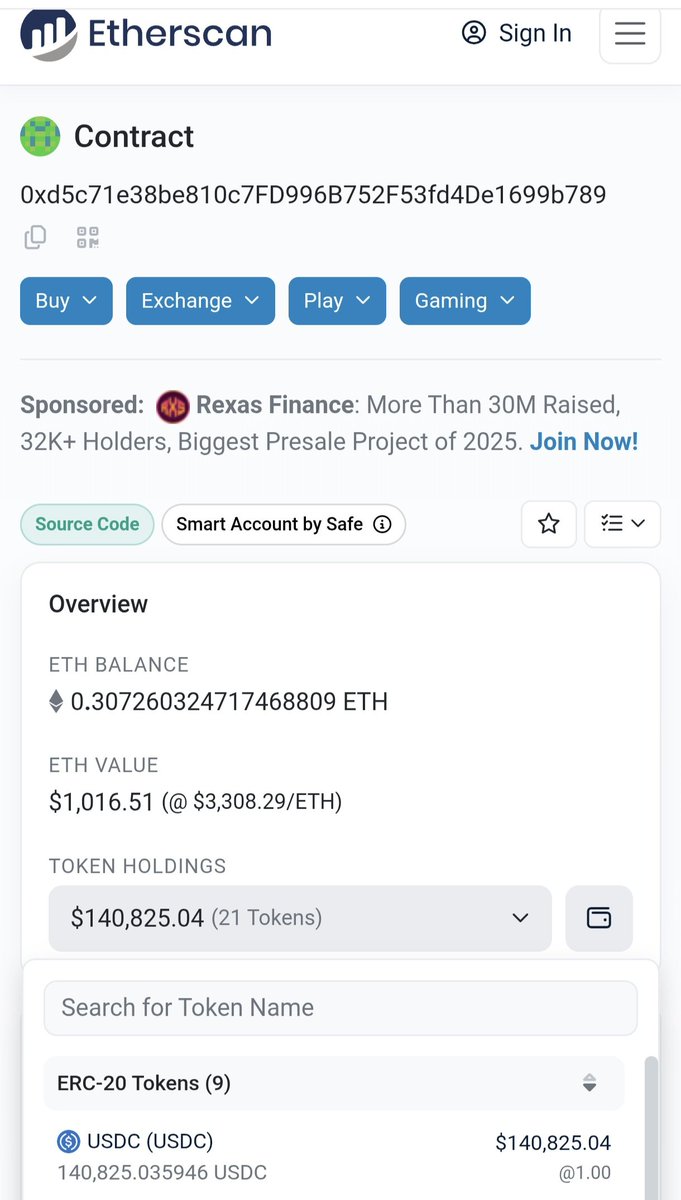Viewport: 681px width, 1200px height.
Task: Select the USDC $140,825.04 value
Action: 553,1142
